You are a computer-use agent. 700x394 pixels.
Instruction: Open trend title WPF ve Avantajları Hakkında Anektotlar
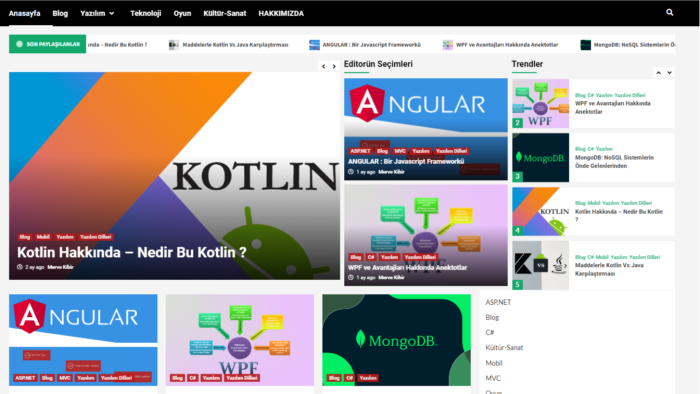click(x=612, y=108)
